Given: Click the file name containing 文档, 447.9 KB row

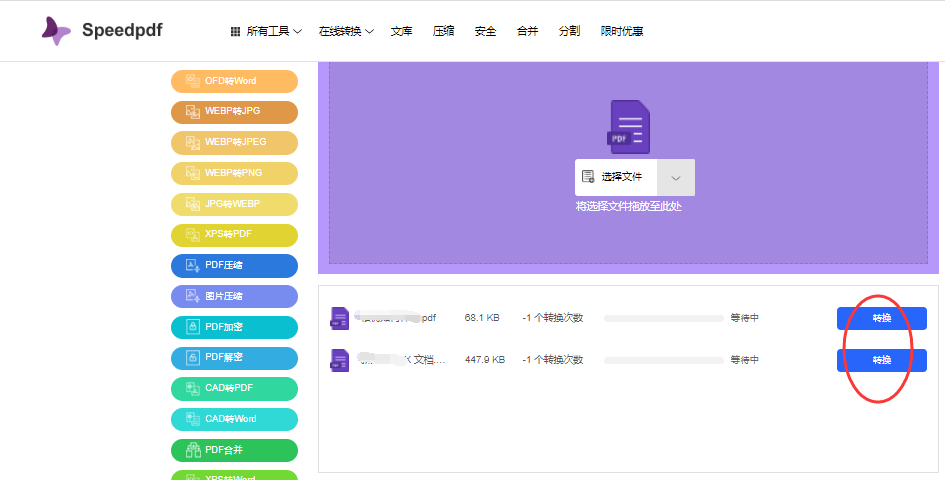Looking at the screenshot, I should (400, 360).
